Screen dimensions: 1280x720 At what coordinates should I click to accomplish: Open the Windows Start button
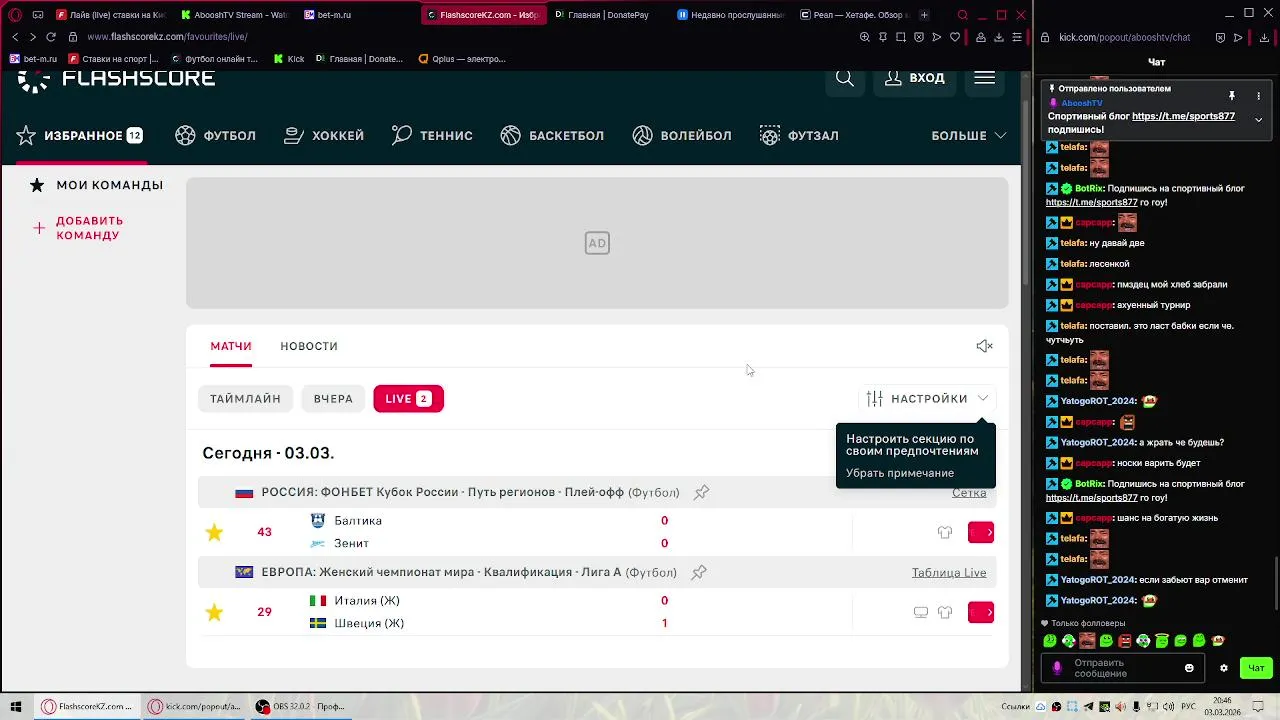tap(15, 707)
